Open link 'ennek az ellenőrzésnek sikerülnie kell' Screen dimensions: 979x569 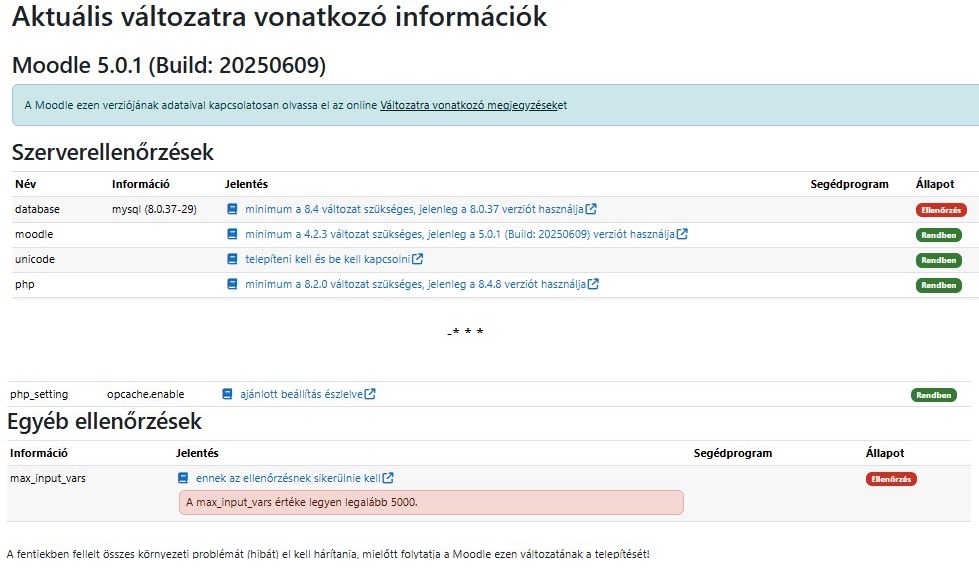pyautogui.click(x=288, y=478)
